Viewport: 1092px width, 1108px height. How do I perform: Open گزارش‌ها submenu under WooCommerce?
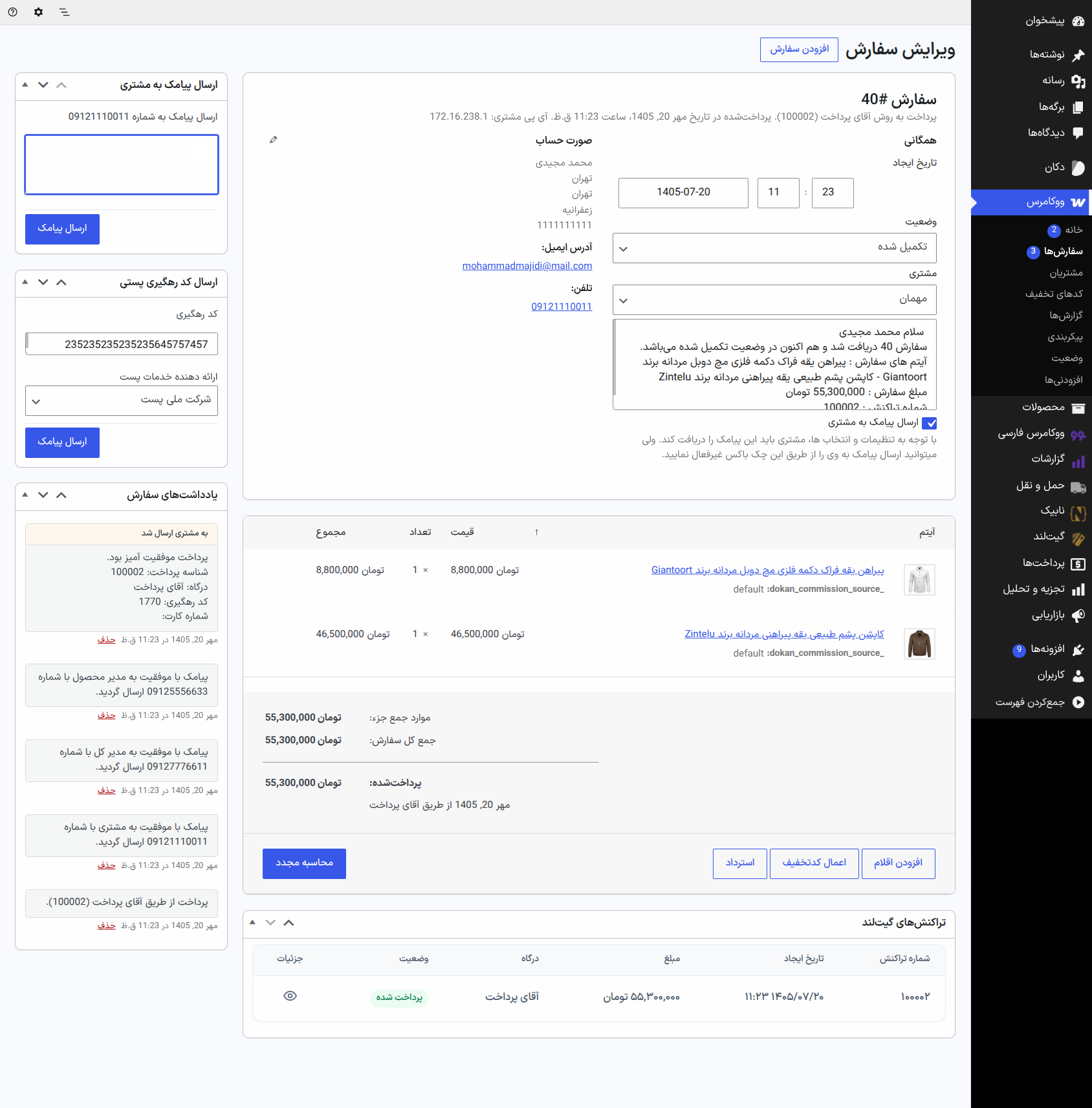[x=1066, y=316]
